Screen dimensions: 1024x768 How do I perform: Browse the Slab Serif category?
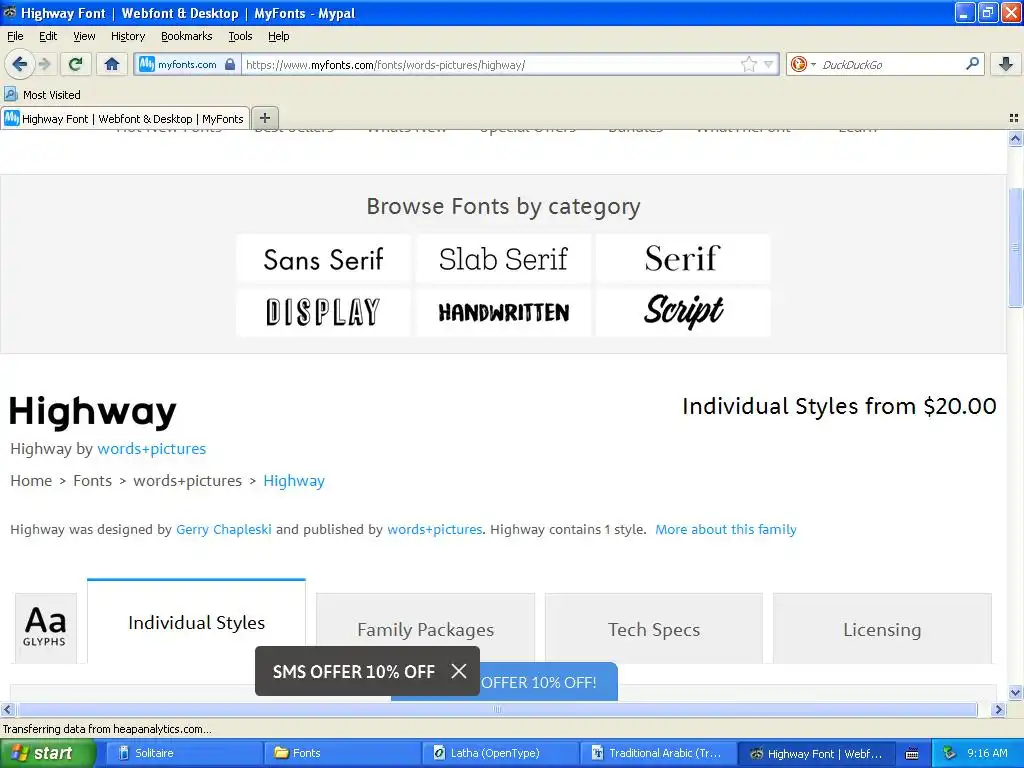click(503, 259)
